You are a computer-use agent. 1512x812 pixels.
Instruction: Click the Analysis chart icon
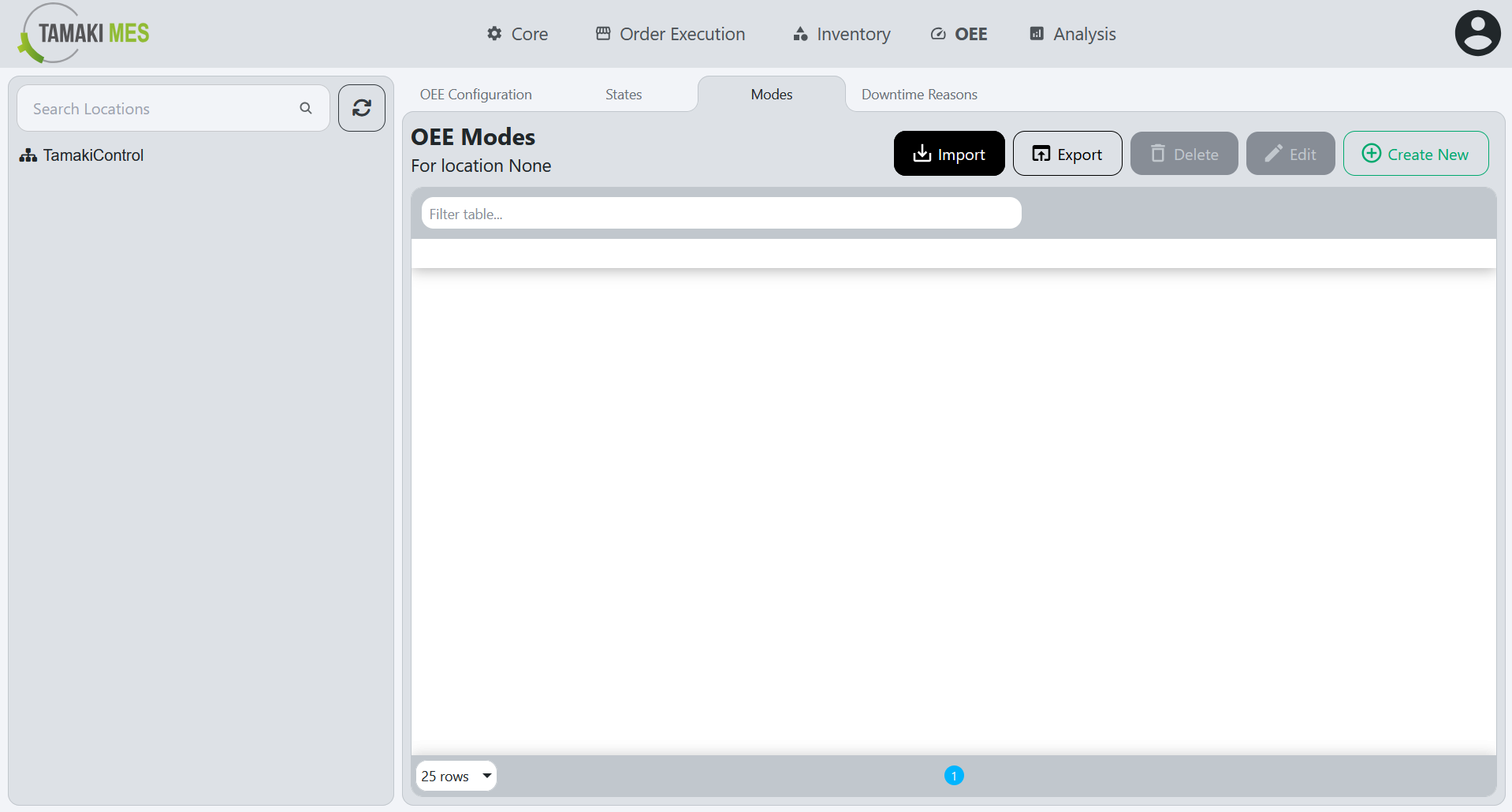[x=1036, y=34]
